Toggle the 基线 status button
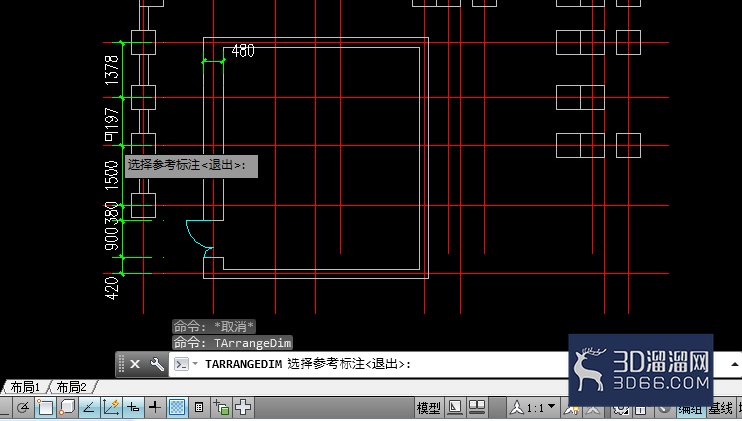 [x=720, y=409]
